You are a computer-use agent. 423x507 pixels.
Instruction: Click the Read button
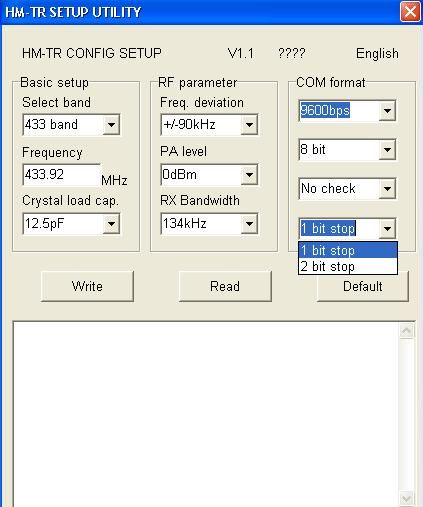pyautogui.click(x=225, y=286)
